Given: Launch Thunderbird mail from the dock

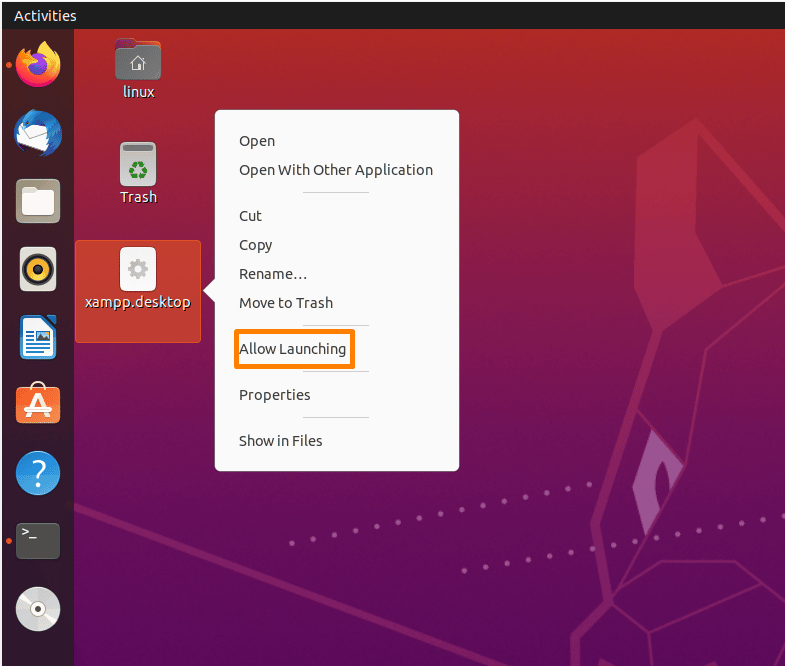Looking at the screenshot, I should (x=38, y=133).
